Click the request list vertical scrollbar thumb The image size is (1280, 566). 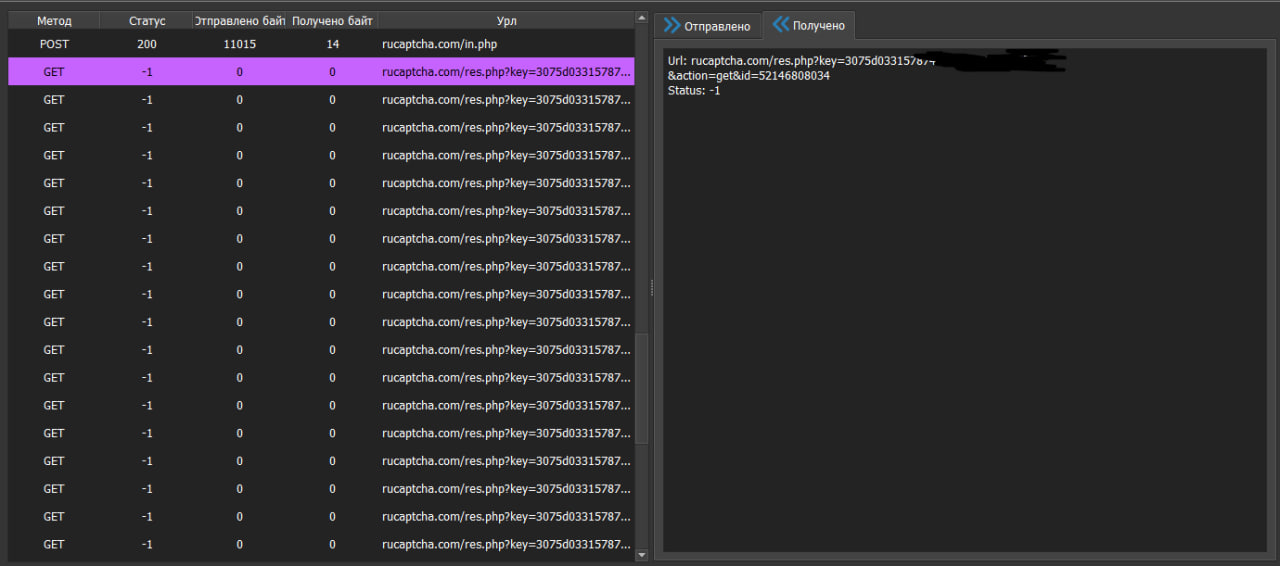(642, 390)
